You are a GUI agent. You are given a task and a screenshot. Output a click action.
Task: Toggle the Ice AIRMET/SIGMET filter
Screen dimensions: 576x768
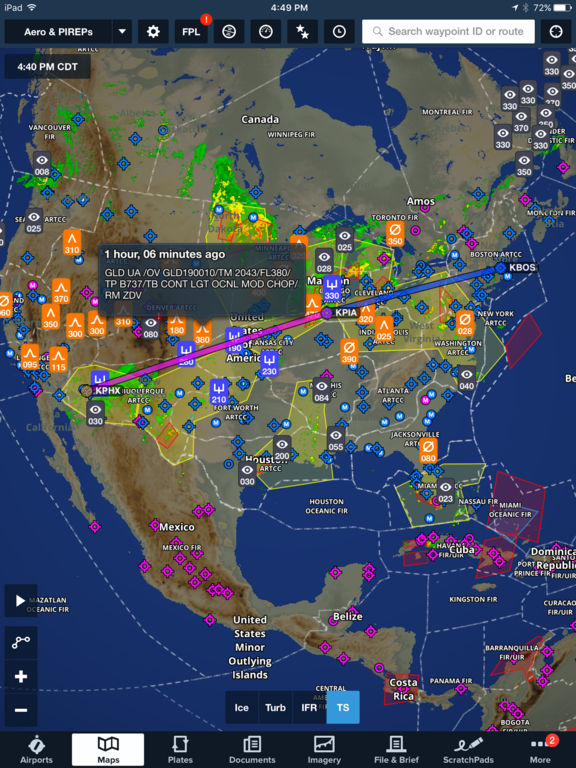pos(241,707)
